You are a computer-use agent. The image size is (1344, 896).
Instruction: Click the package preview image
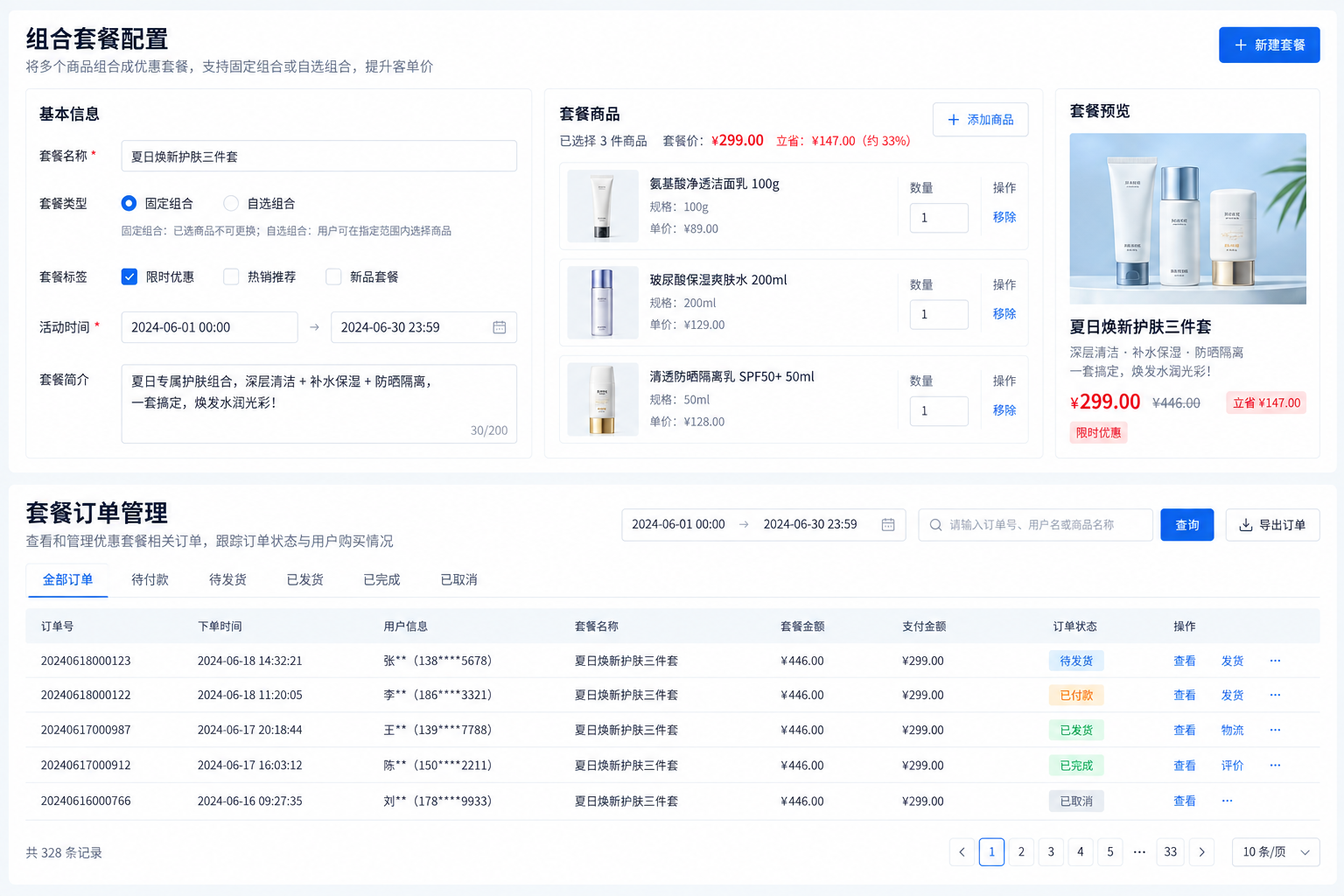(1187, 219)
